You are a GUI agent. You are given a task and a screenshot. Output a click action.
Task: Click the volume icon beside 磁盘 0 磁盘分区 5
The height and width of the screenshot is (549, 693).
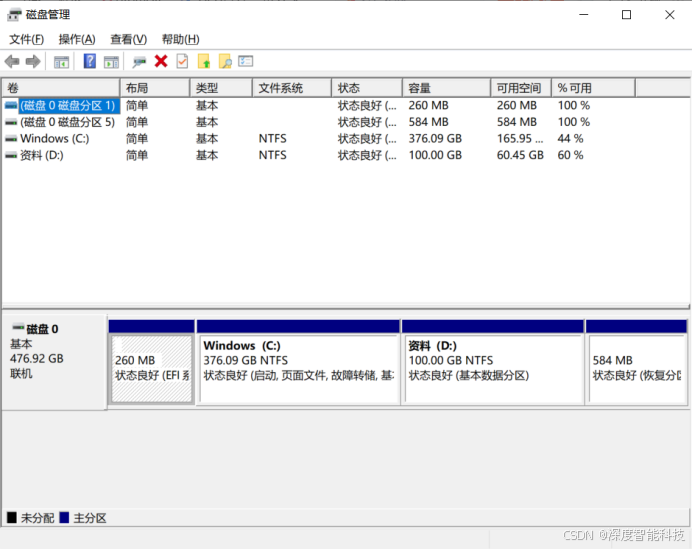[11, 122]
